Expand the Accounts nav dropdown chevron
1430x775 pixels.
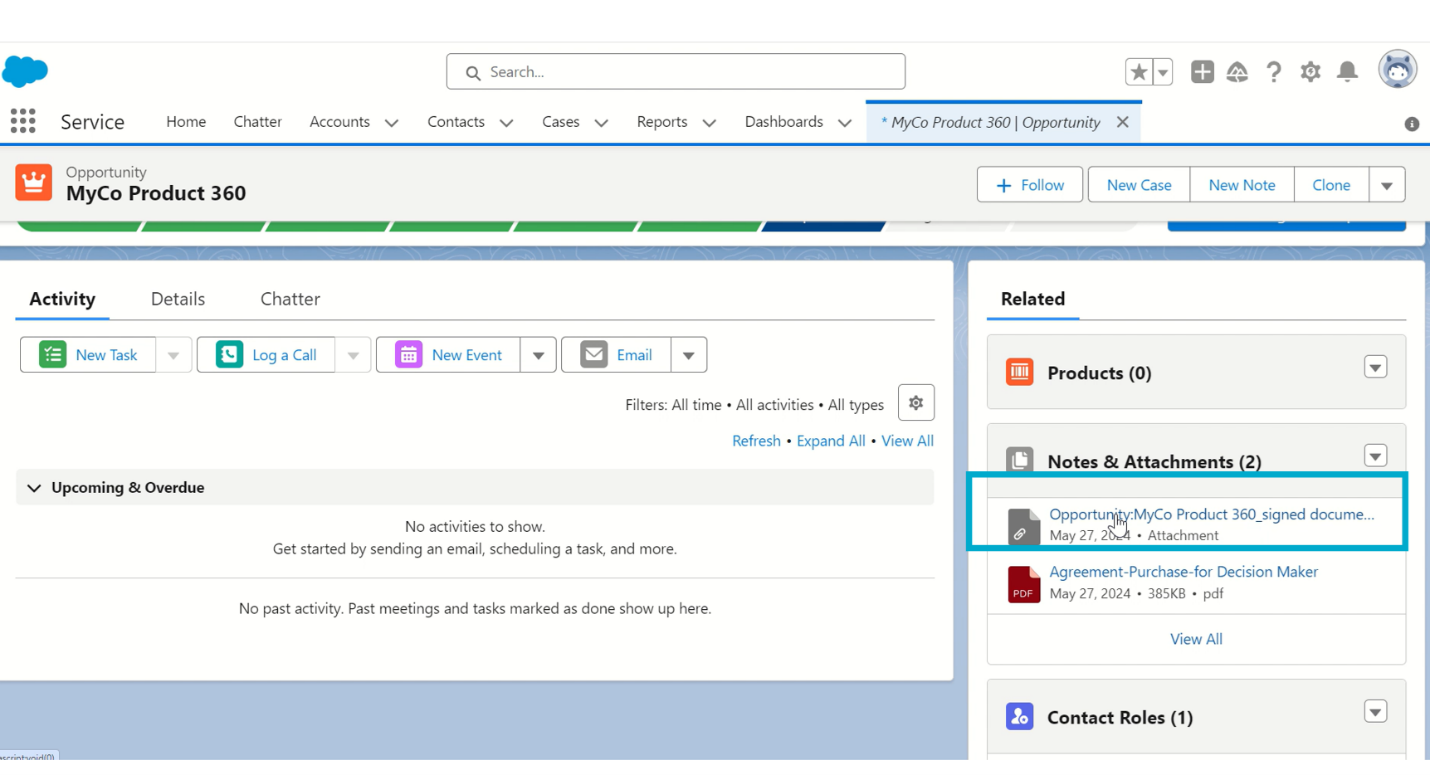pyautogui.click(x=392, y=123)
